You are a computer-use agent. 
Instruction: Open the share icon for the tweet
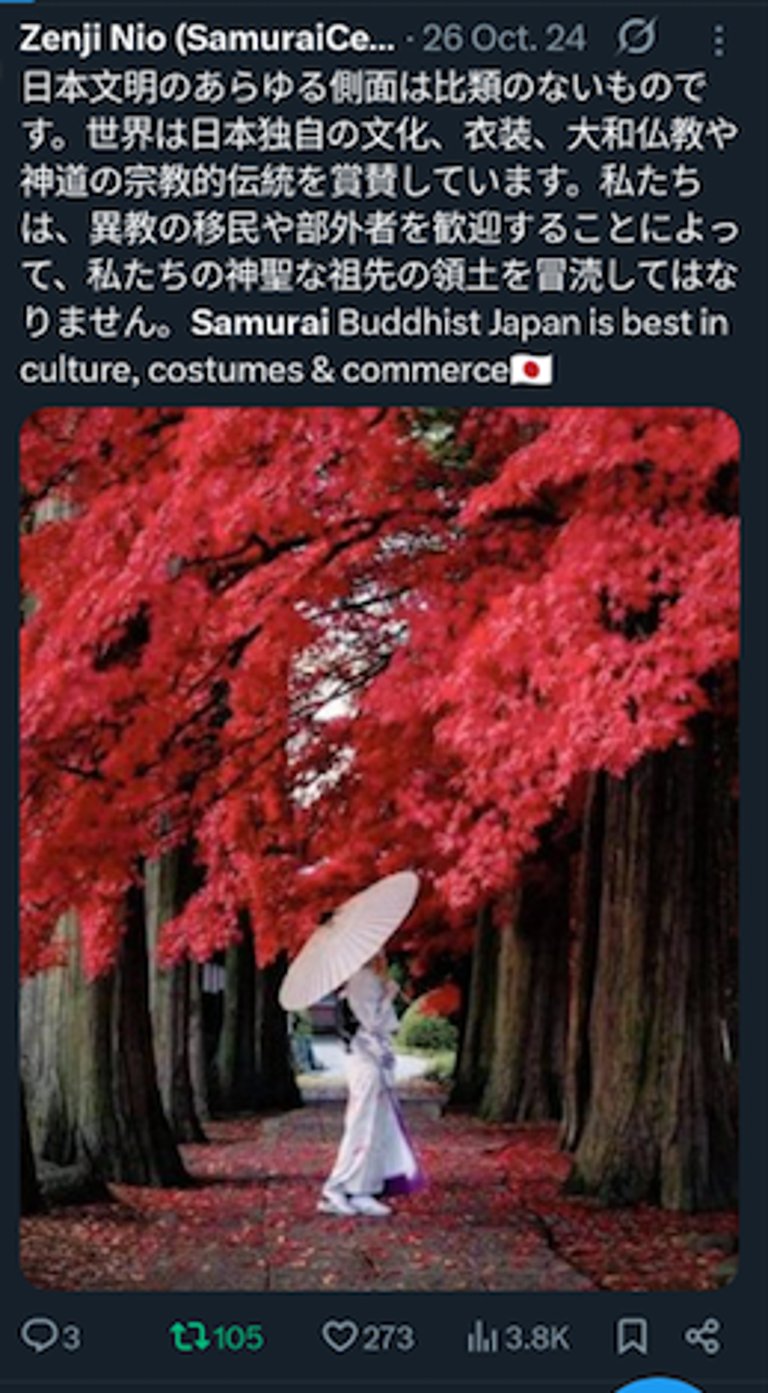pyautogui.click(x=702, y=1337)
